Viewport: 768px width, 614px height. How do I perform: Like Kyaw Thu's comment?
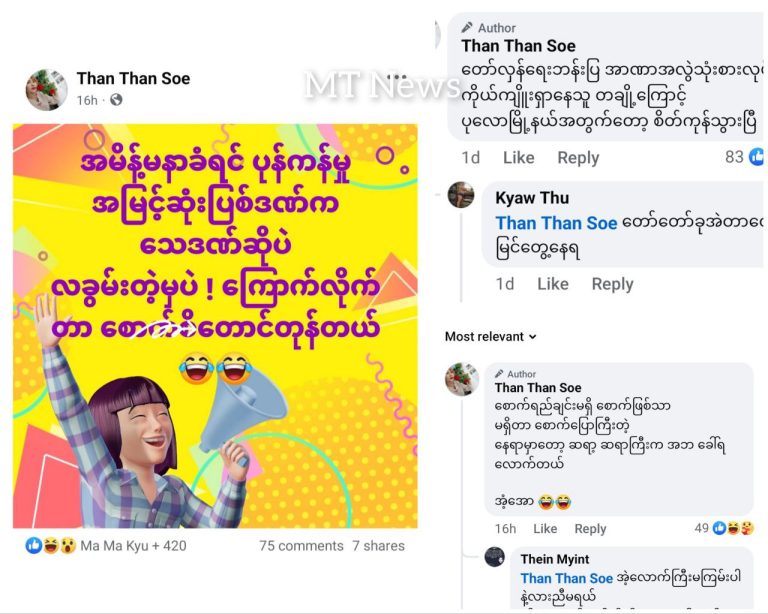pos(552,284)
